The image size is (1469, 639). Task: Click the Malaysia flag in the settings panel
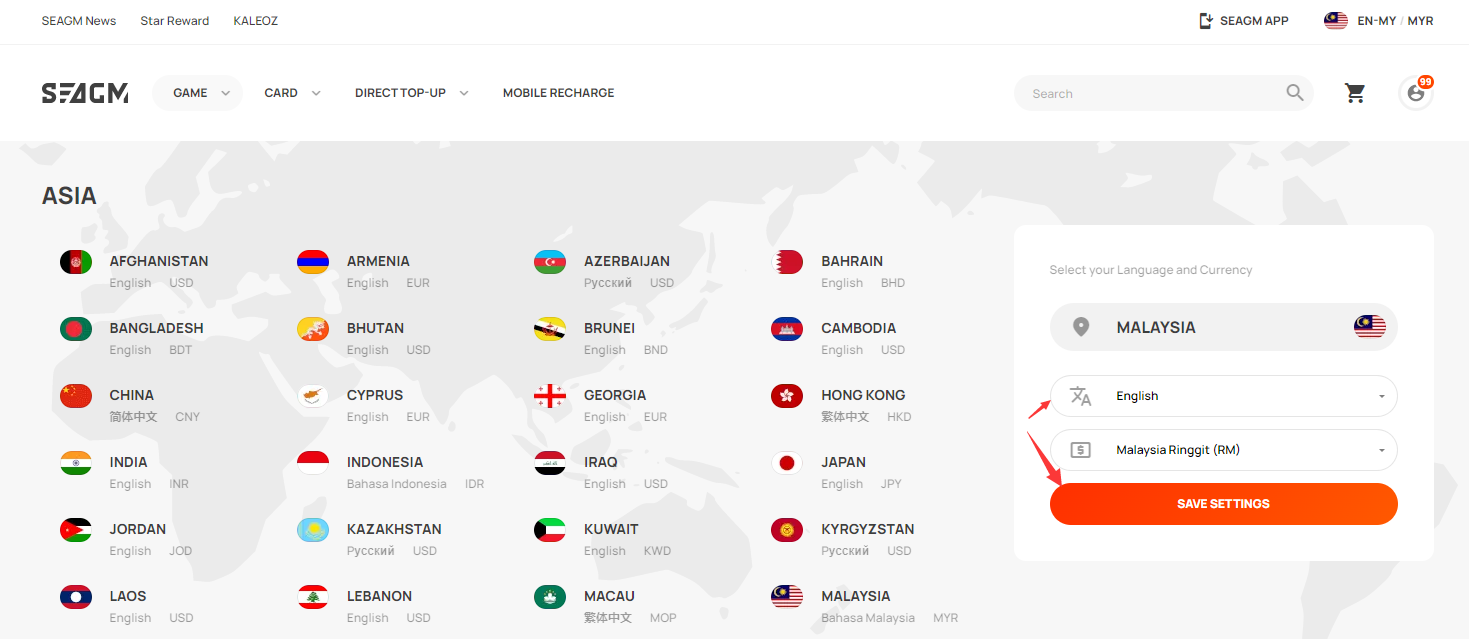(x=1370, y=327)
